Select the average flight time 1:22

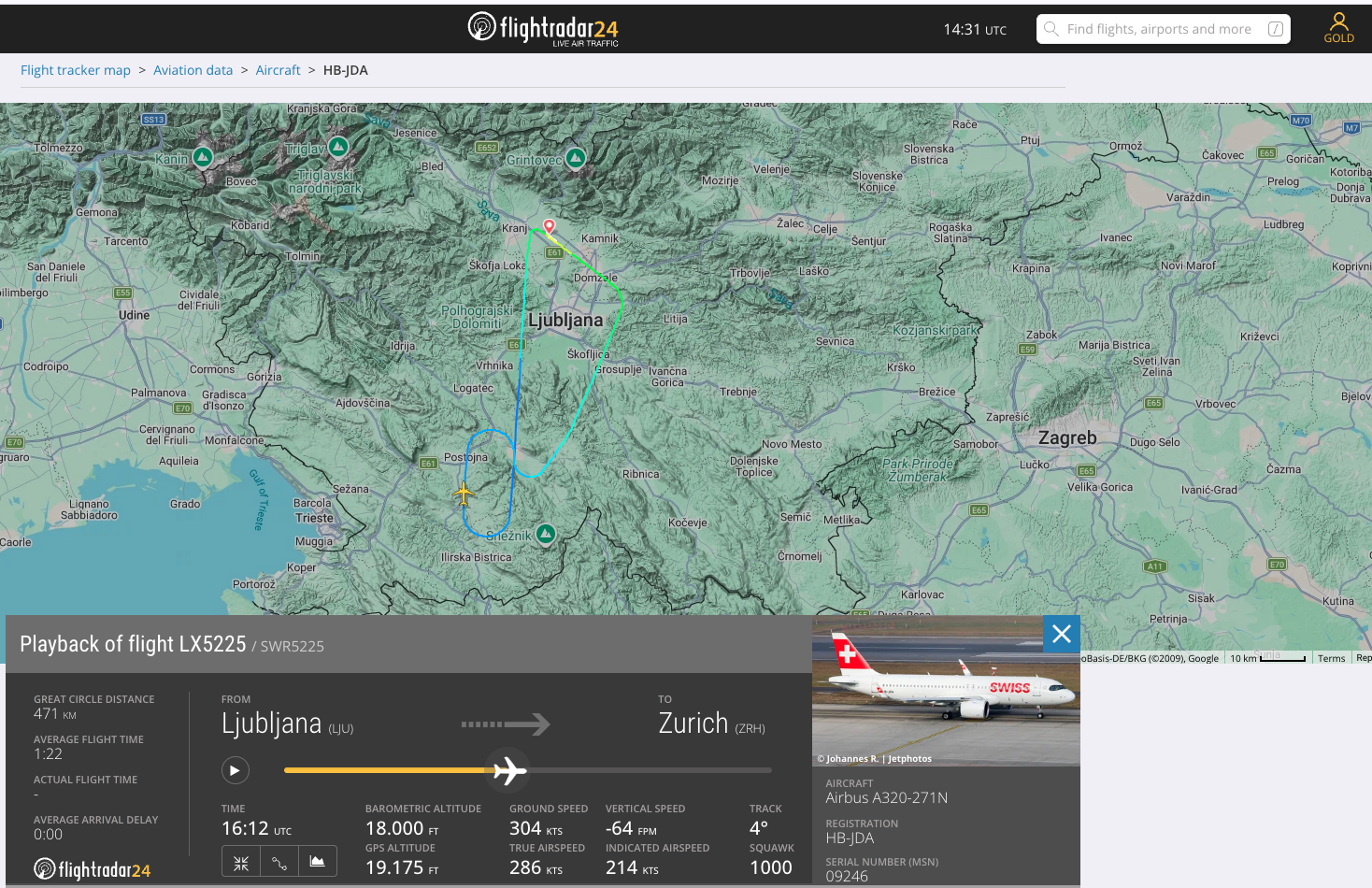49,754
